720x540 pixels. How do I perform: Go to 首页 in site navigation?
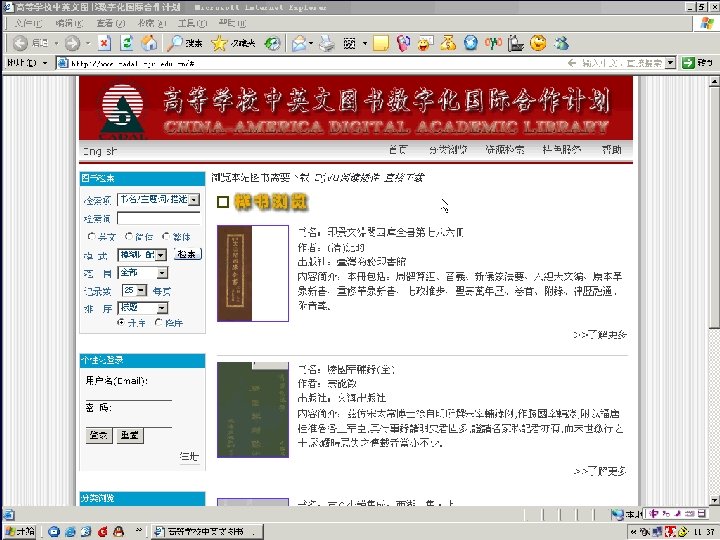(x=398, y=150)
